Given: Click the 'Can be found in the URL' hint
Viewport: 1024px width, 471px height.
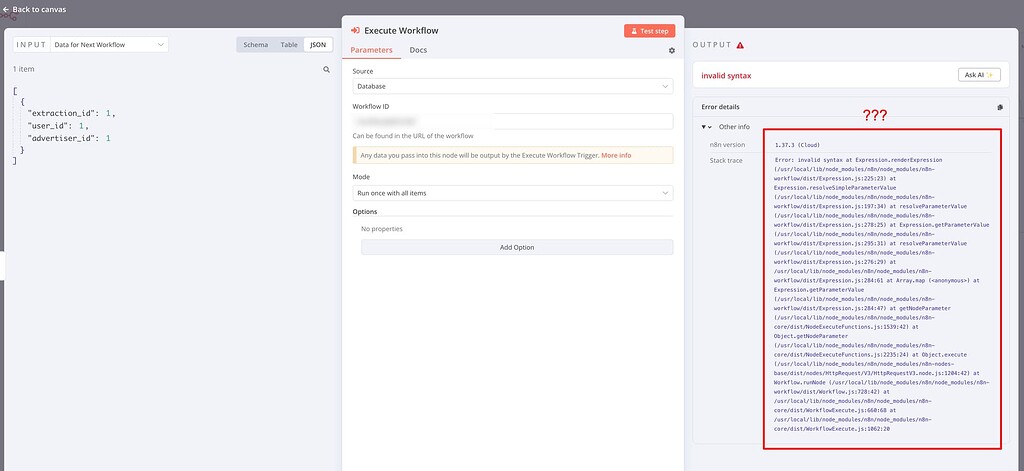Looking at the screenshot, I should 413,136.
